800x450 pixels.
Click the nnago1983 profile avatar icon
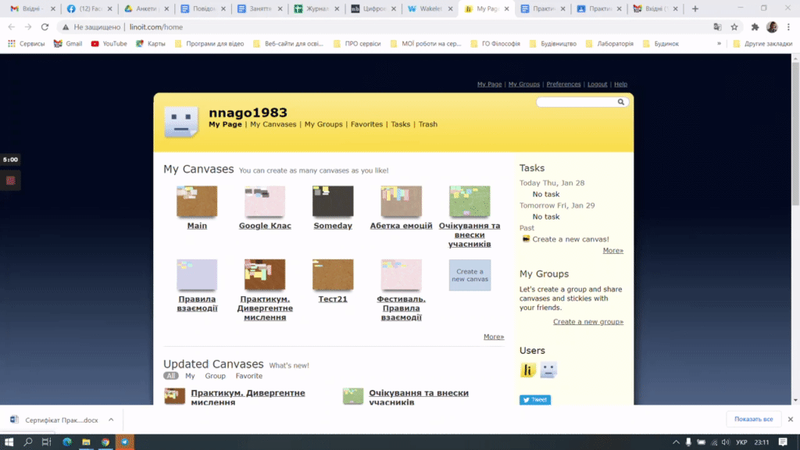coord(181,121)
